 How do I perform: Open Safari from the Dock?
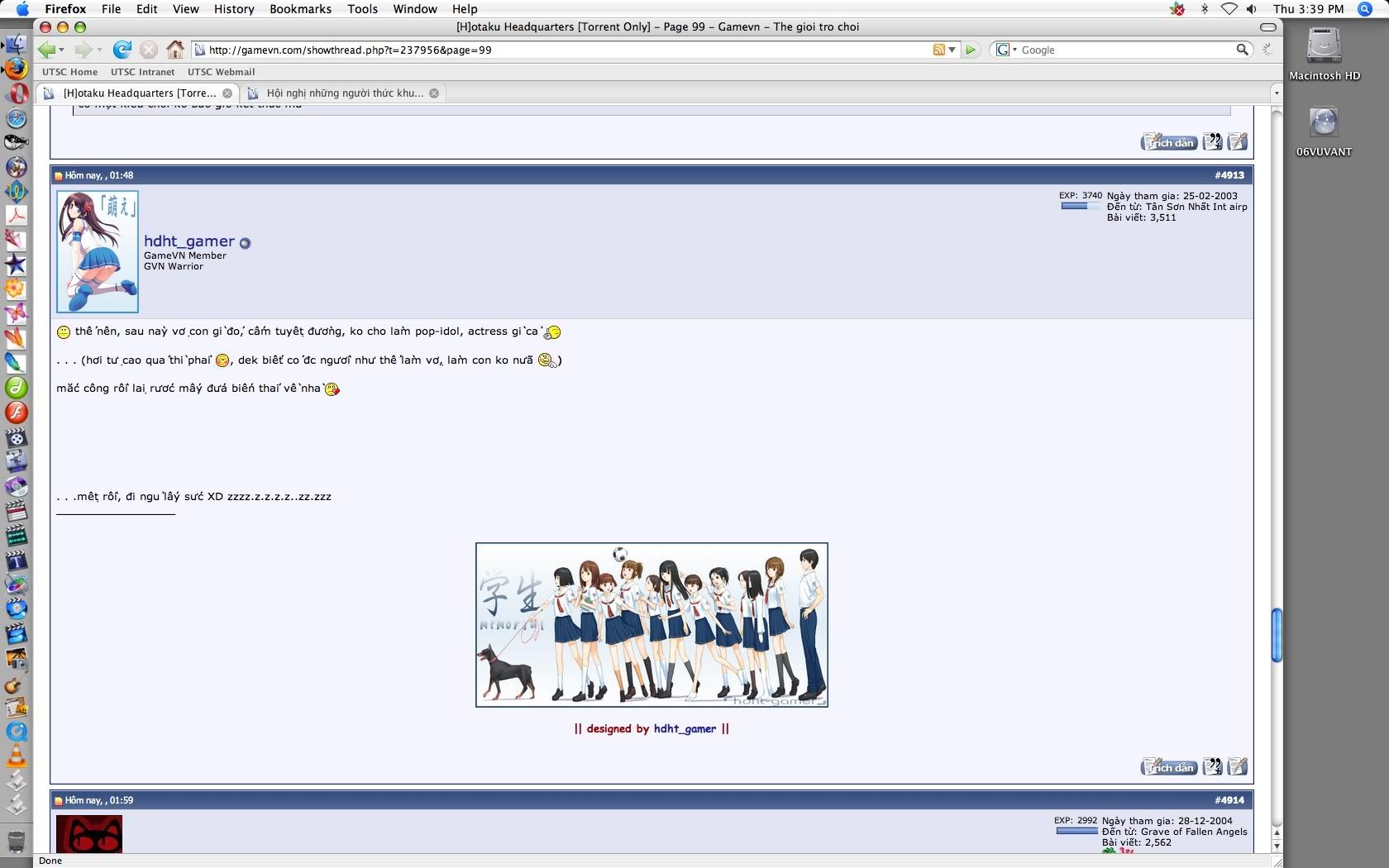tap(17, 118)
